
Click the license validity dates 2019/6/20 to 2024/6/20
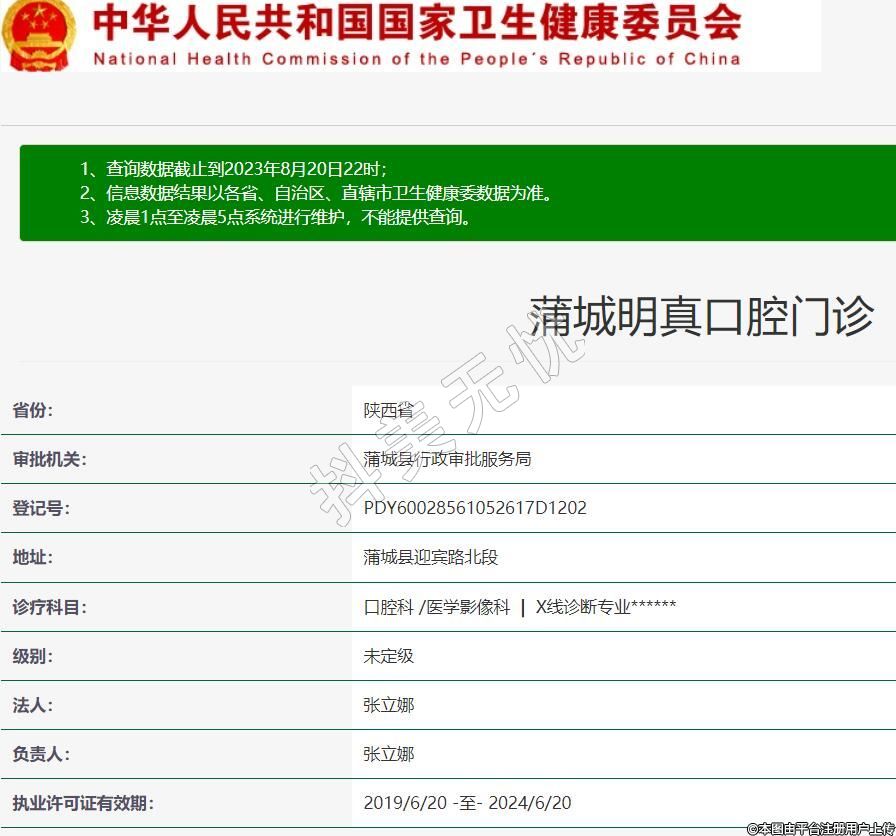click(x=467, y=803)
